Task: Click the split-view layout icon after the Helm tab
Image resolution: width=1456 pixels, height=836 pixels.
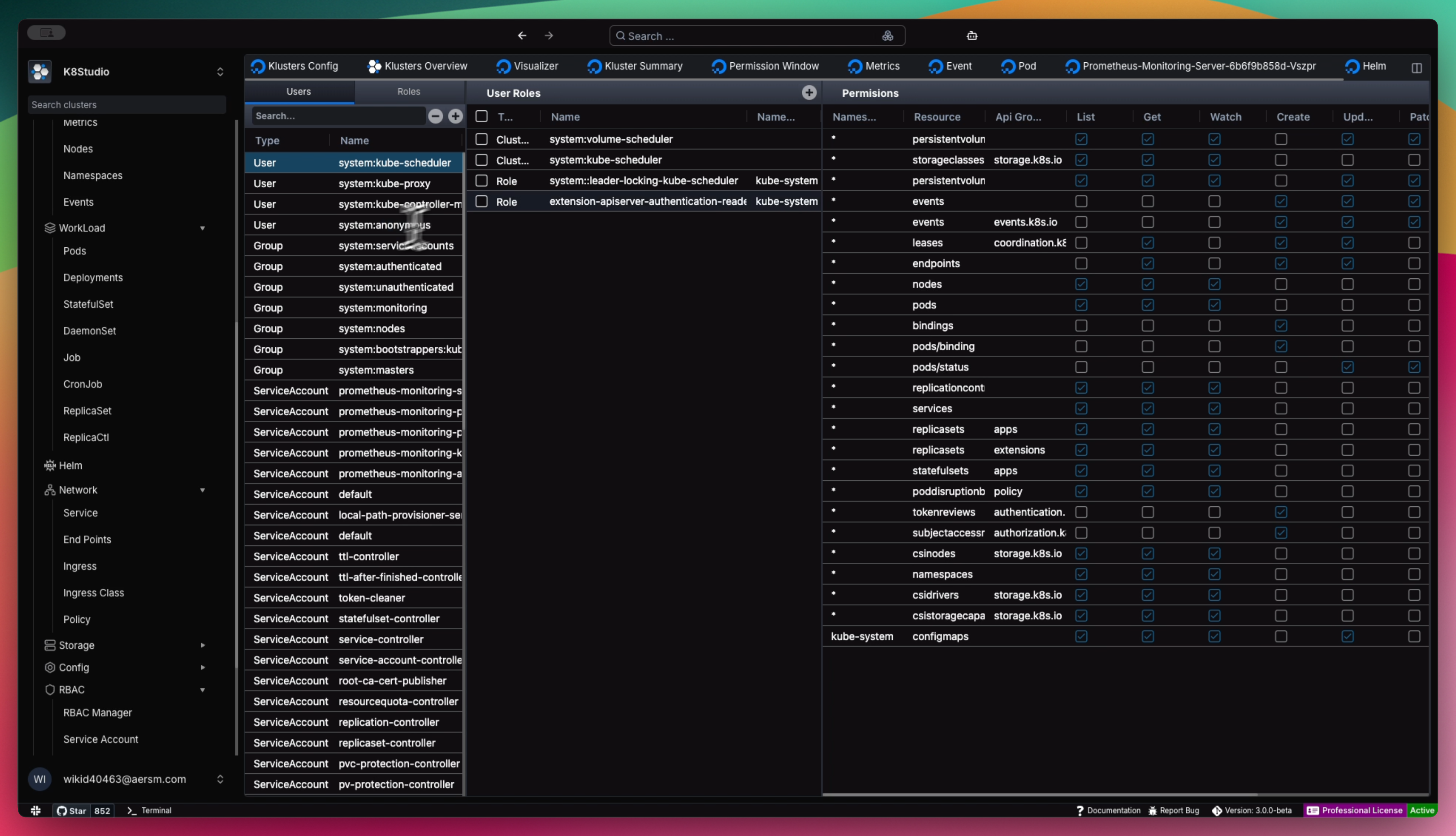Action: [x=1417, y=68]
